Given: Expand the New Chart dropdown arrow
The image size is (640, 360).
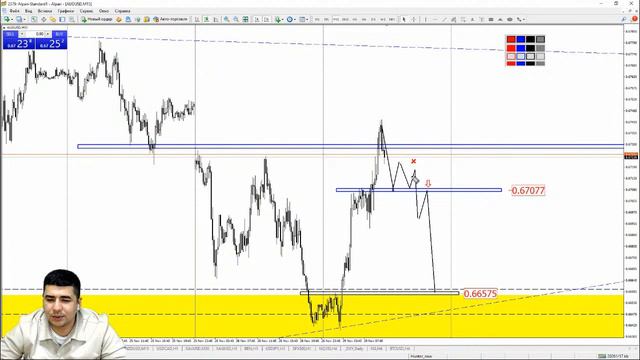Looking at the screenshot, I should click(12, 19).
